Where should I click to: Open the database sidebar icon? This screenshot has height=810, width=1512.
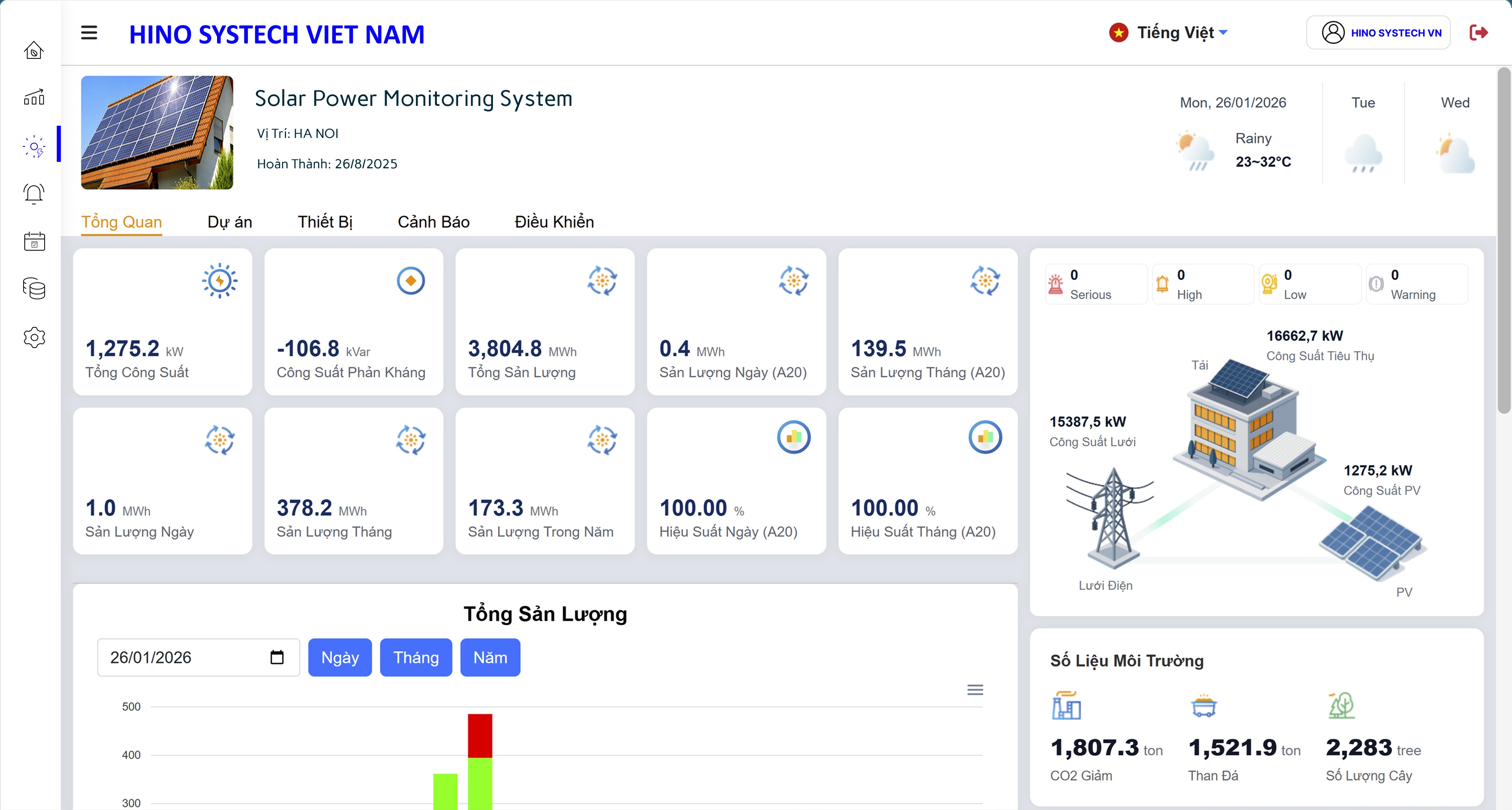click(33, 289)
